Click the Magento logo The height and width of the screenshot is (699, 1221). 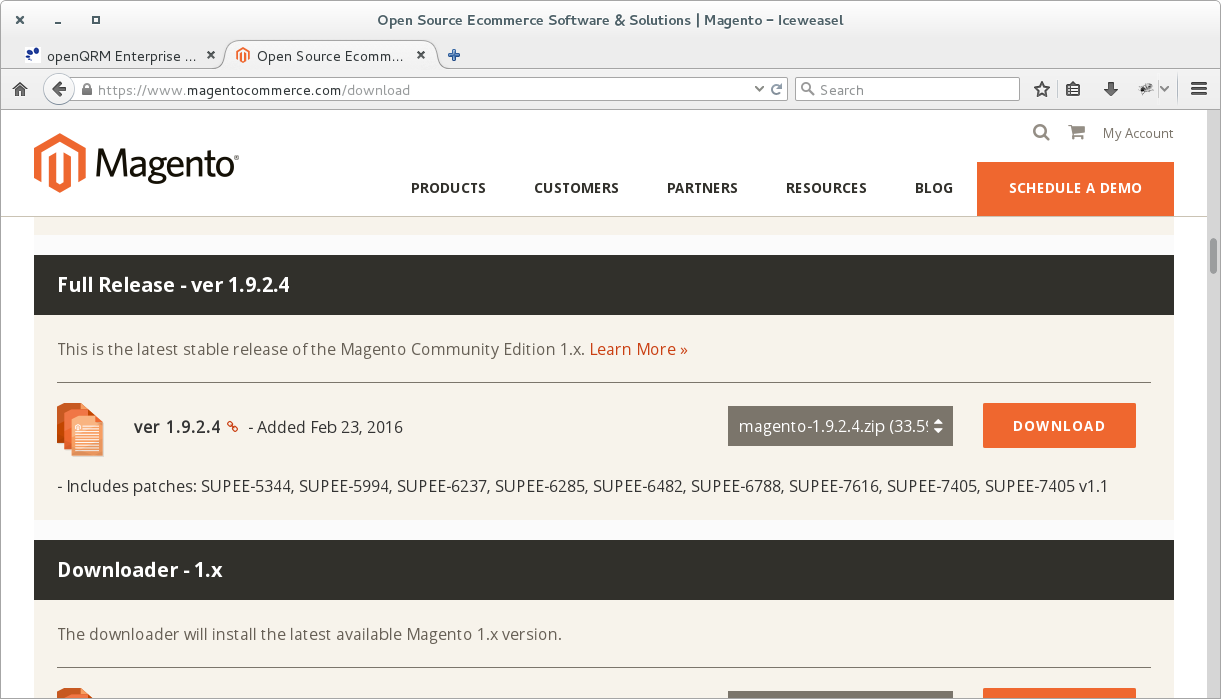[x=136, y=163]
